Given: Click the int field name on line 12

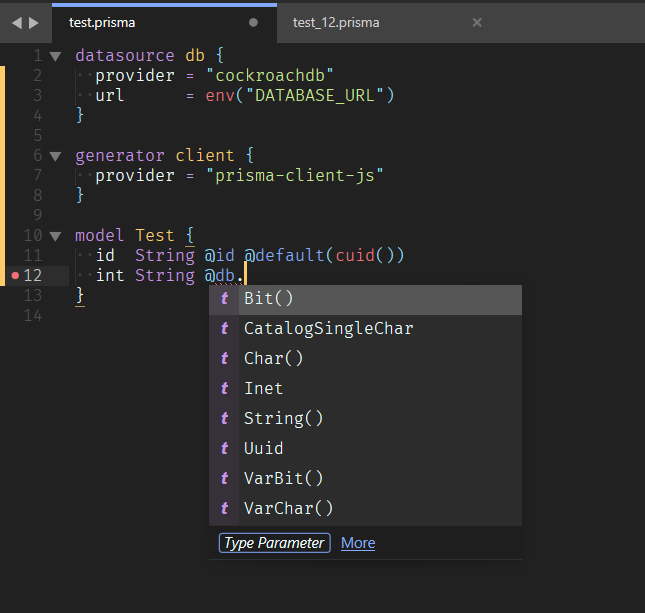Looking at the screenshot, I should pyautogui.click(x=109, y=276).
